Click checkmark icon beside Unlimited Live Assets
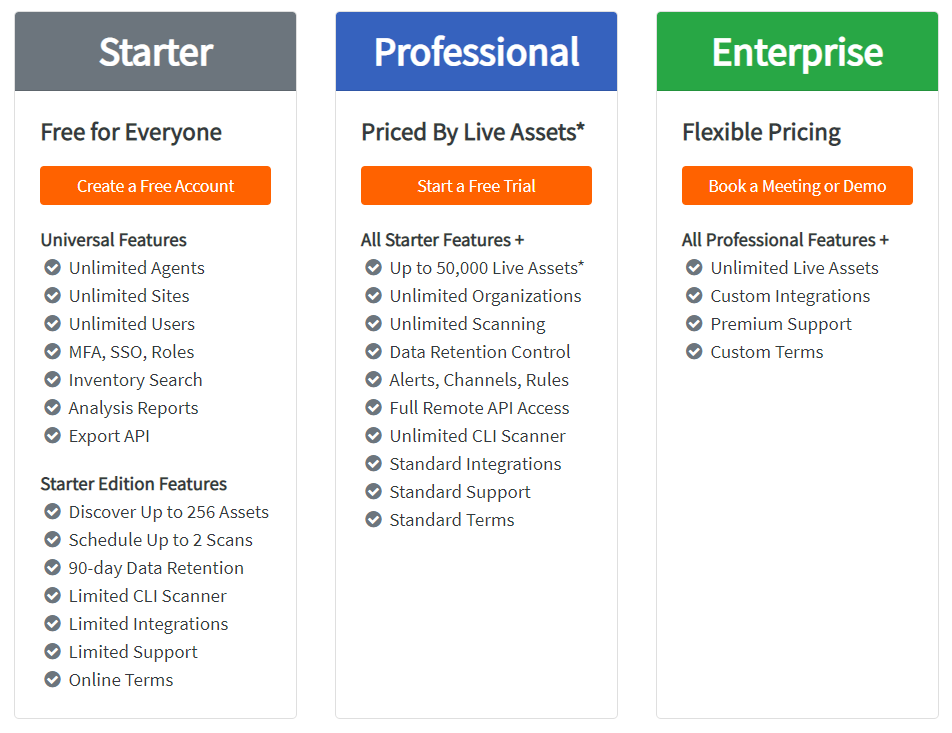952x733 pixels. [694, 267]
